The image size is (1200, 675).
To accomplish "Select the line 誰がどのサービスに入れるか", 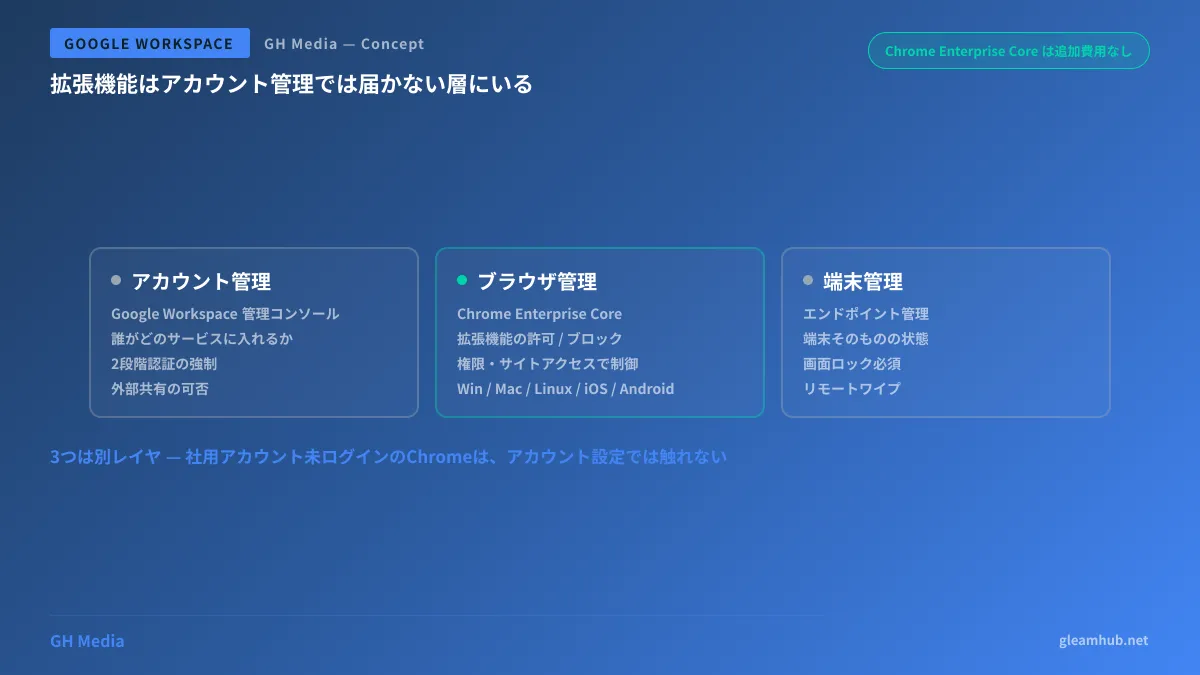I will click(x=202, y=339).
